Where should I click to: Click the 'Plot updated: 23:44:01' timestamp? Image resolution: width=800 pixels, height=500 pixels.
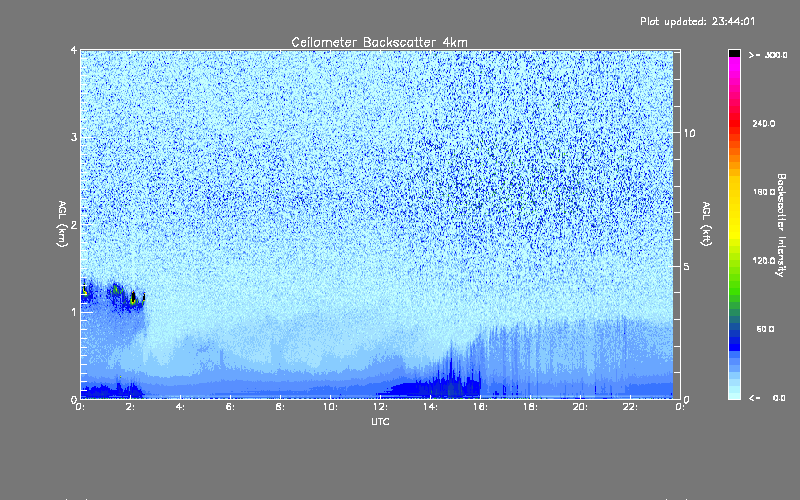(x=697, y=21)
